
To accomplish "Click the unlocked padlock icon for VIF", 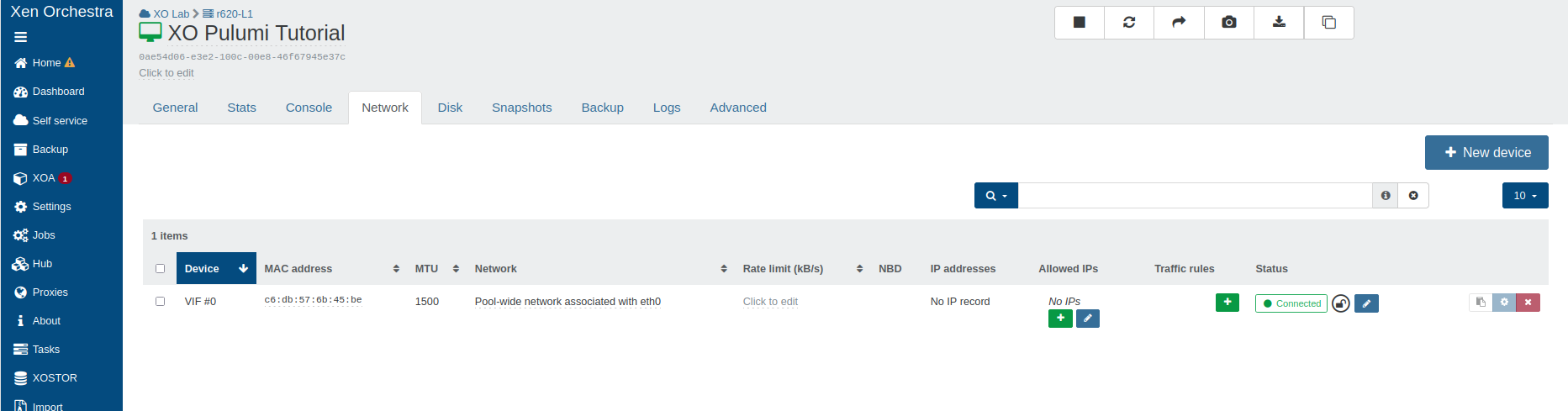I will (1341, 303).
